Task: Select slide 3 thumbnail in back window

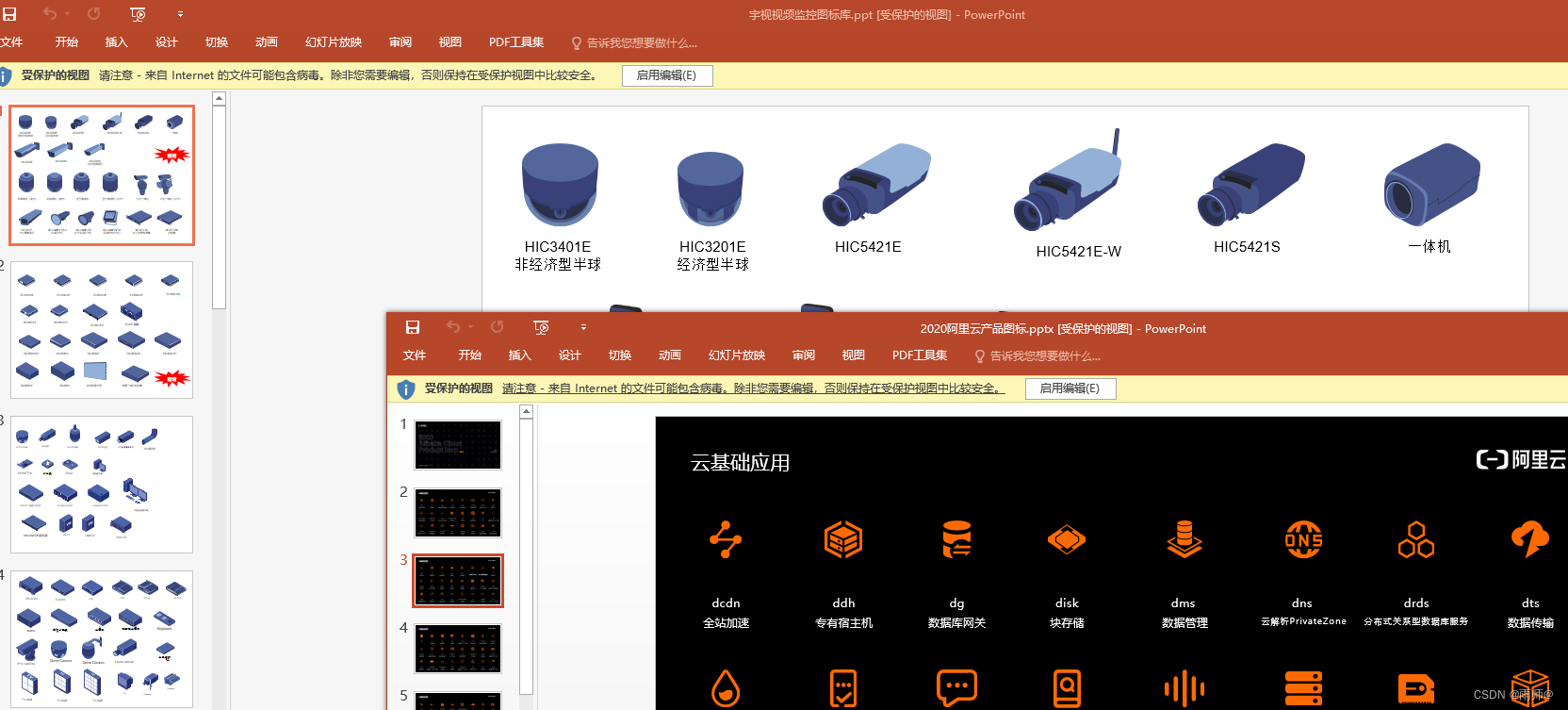Action: click(102, 485)
